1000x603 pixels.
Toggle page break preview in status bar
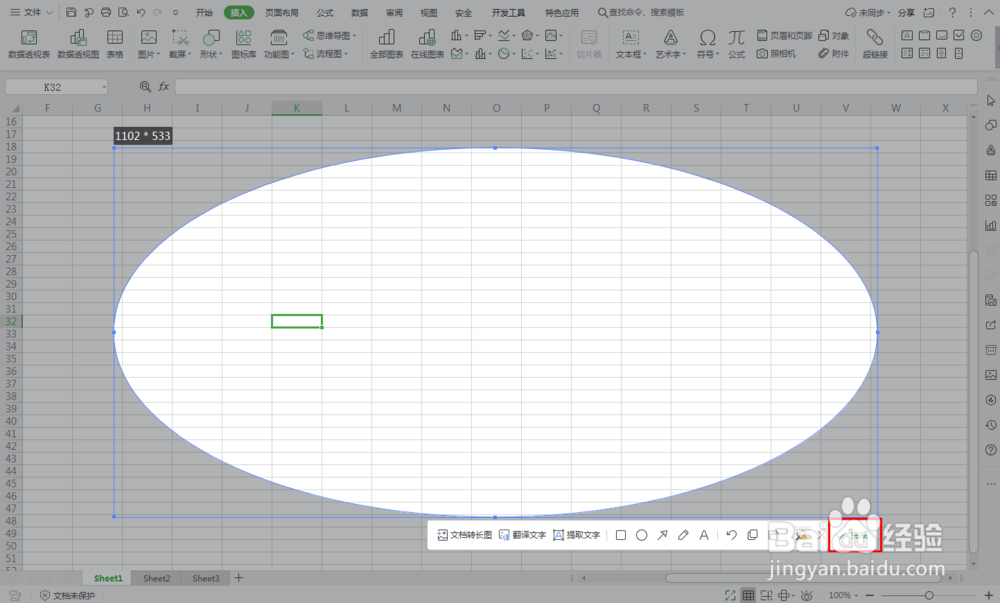pyautogui.click(x=767, y=595)
